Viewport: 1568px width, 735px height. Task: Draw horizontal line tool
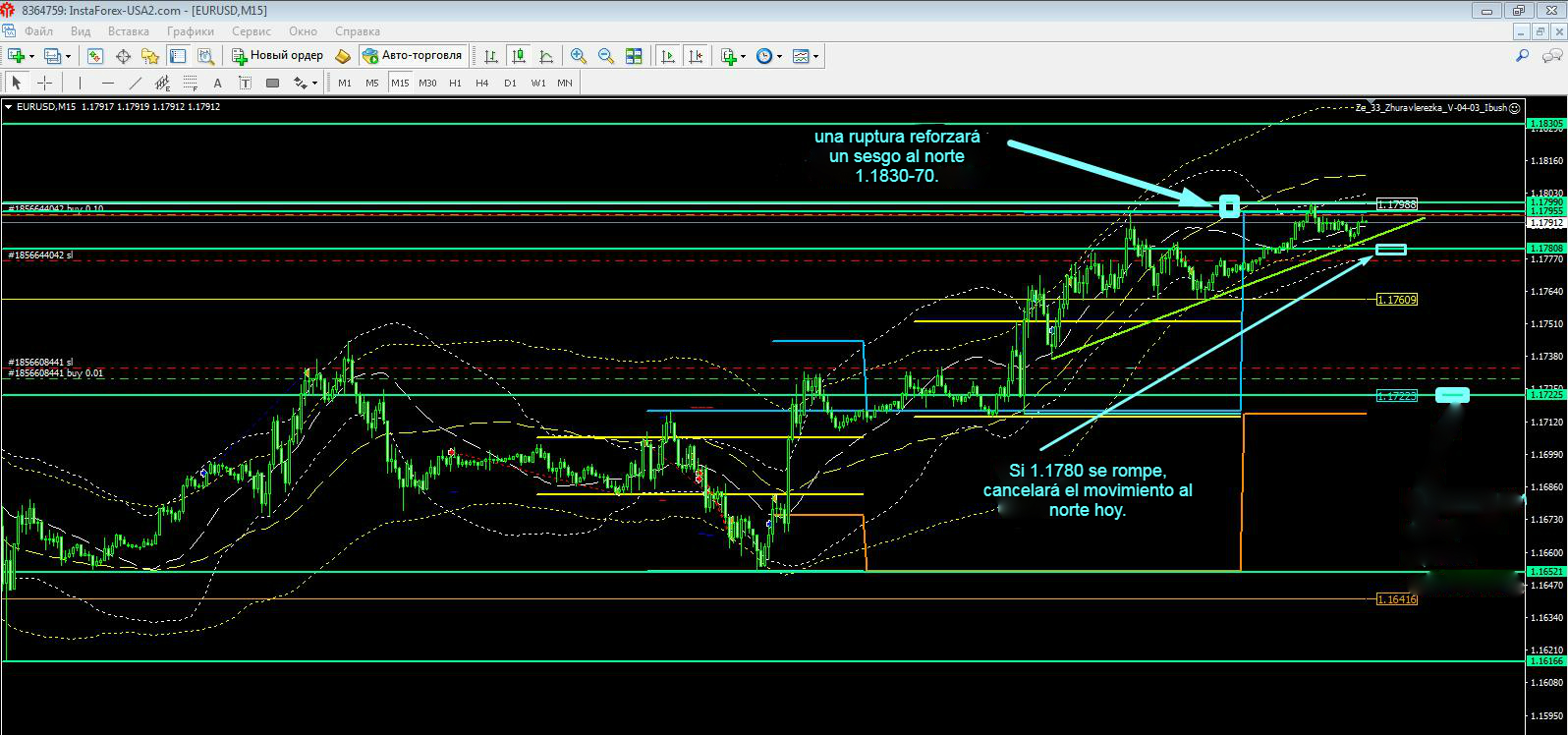click(x=108, y=83)
